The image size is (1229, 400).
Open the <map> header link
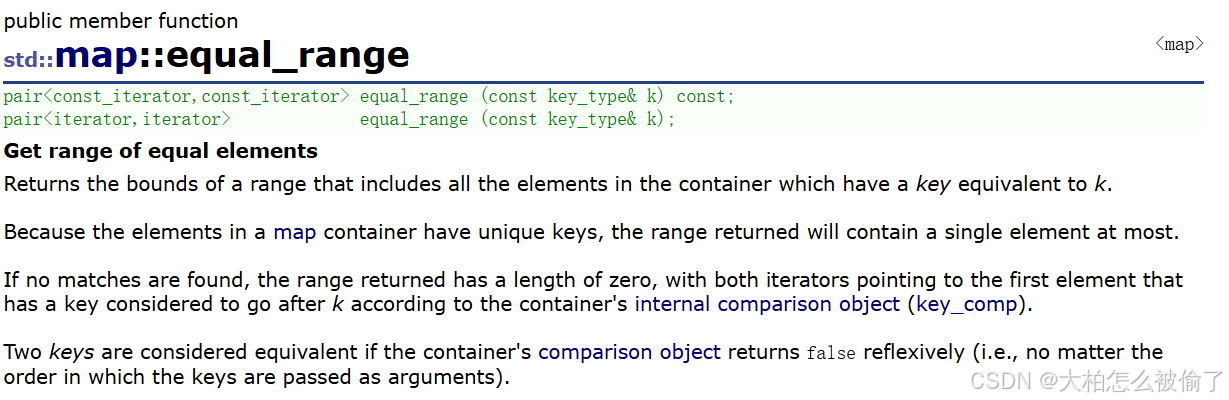1179,44
